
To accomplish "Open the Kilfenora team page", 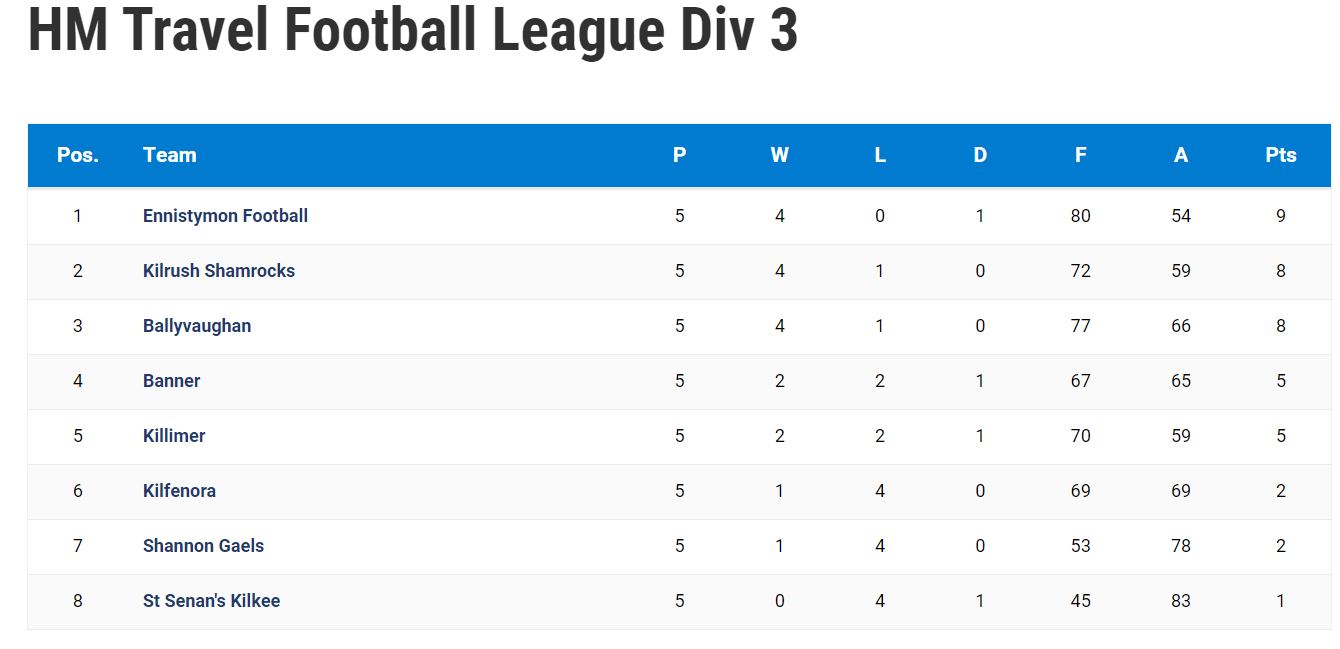I will point(179,491).
